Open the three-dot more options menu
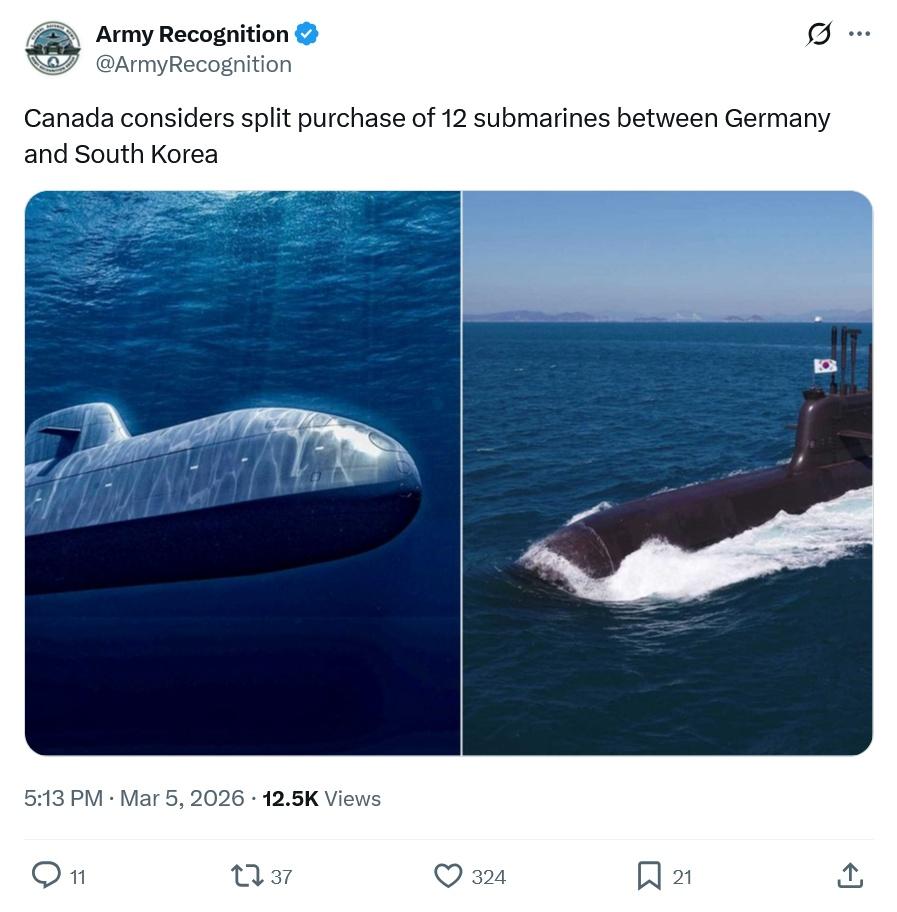The width and height of the screenshot is (897, 912). (x=859, y=34)
